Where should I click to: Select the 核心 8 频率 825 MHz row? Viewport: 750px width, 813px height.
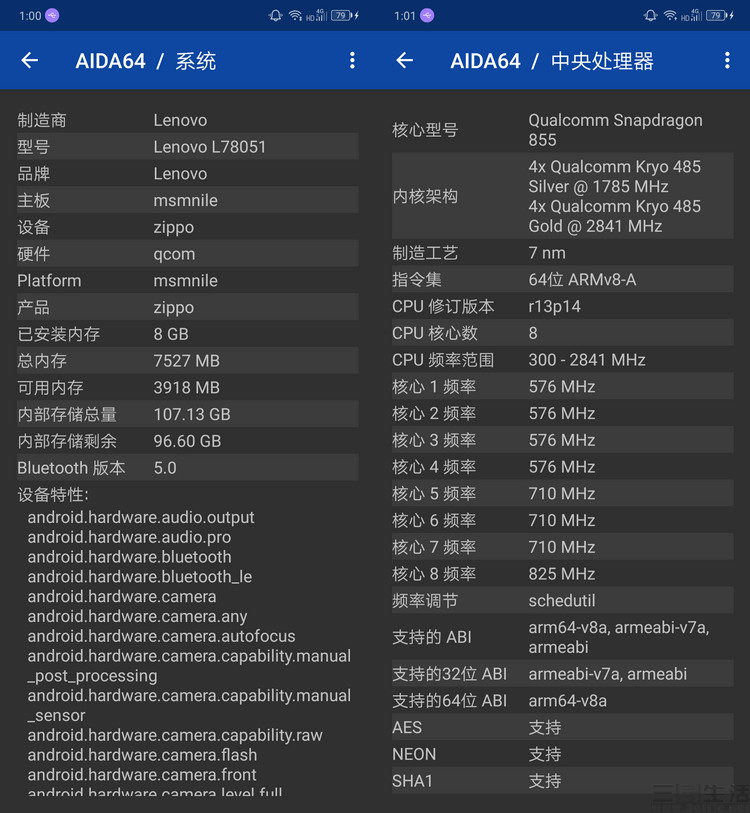pos(563,574)
